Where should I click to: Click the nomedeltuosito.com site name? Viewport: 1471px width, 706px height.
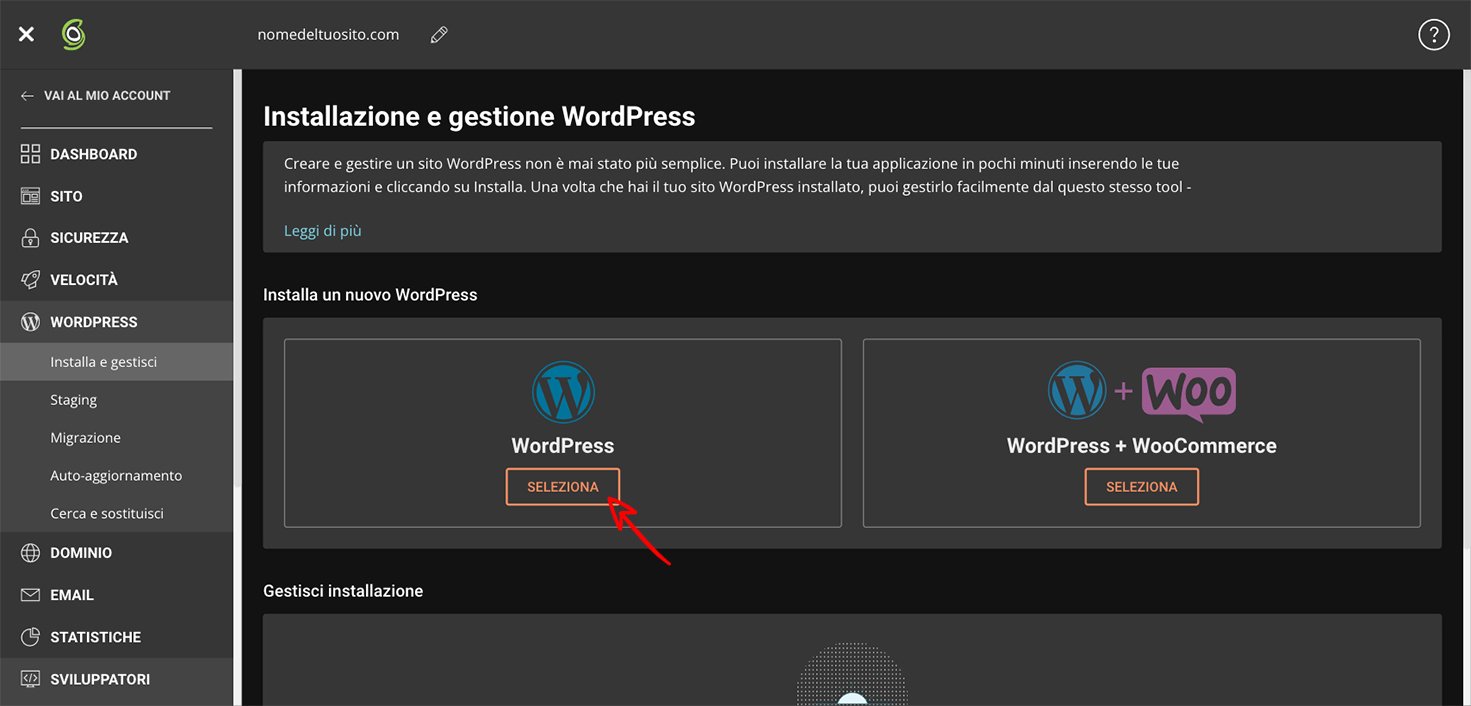tap(328, 35)
